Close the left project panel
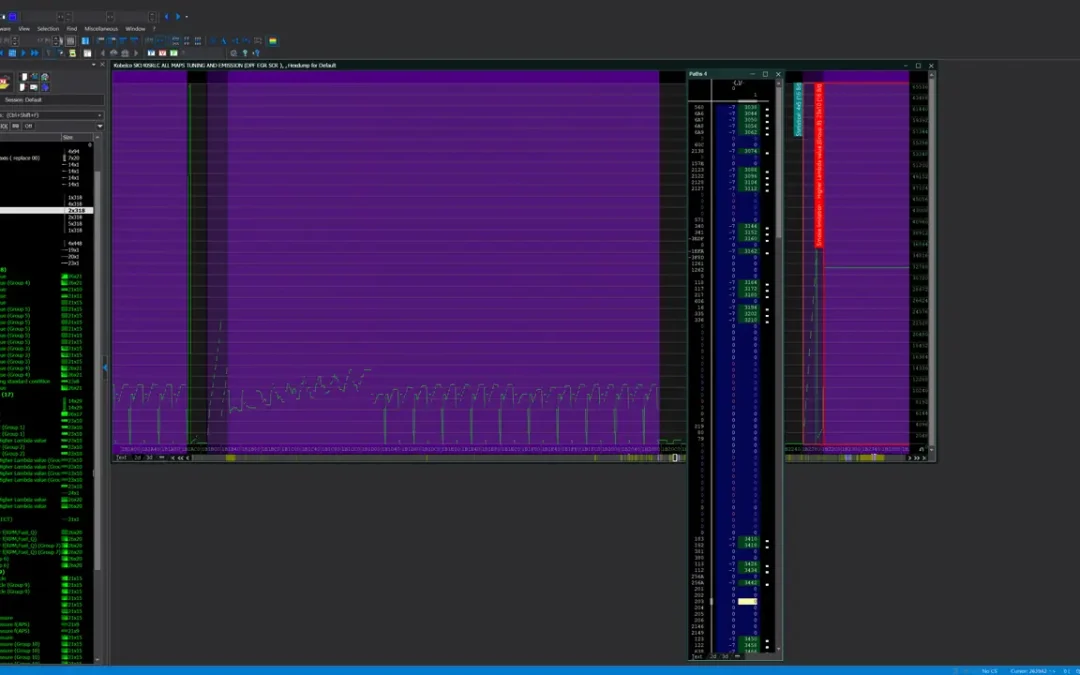 pos(103,65)
